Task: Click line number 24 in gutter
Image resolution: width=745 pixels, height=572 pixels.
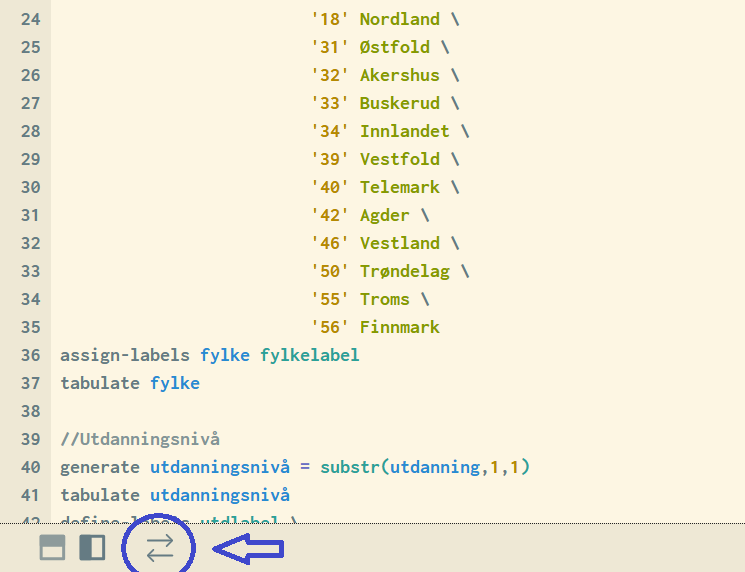Action: [x=30, y=19]
